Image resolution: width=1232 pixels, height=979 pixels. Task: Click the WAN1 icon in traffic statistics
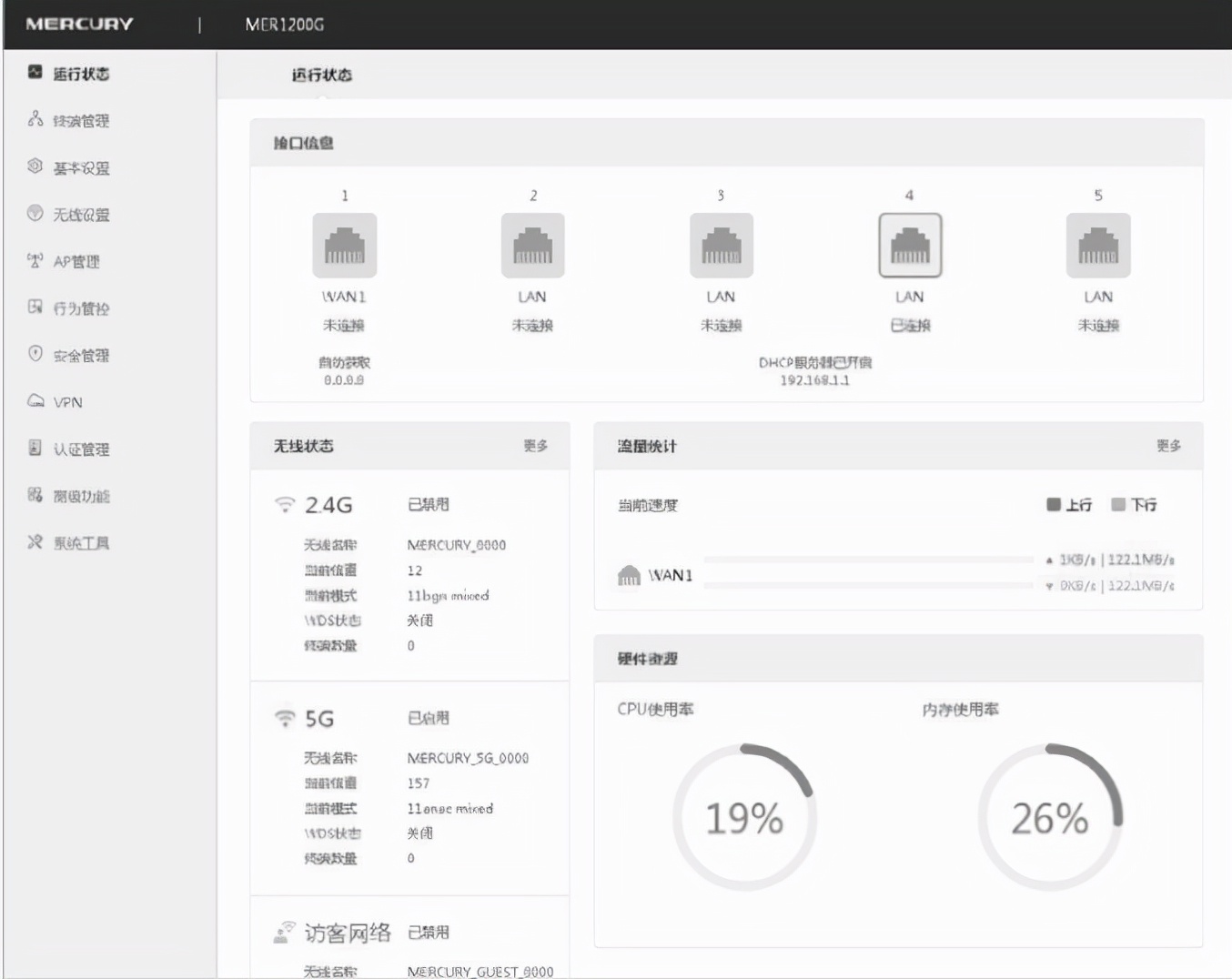tap(629, 575)
